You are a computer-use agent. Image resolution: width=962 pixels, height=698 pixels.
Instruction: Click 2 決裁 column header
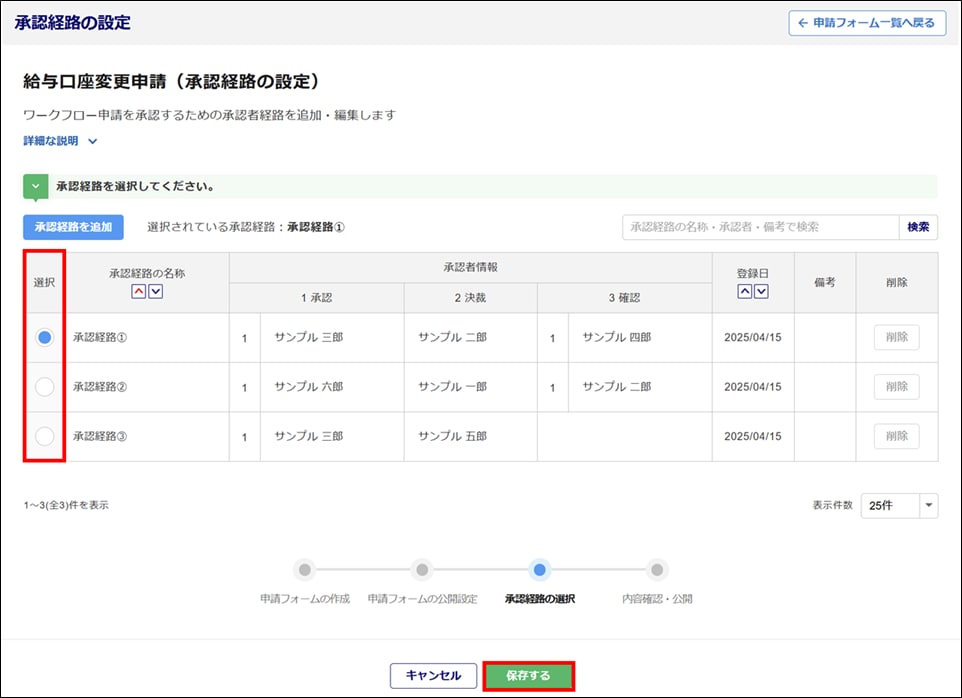(x=471, y=298)
